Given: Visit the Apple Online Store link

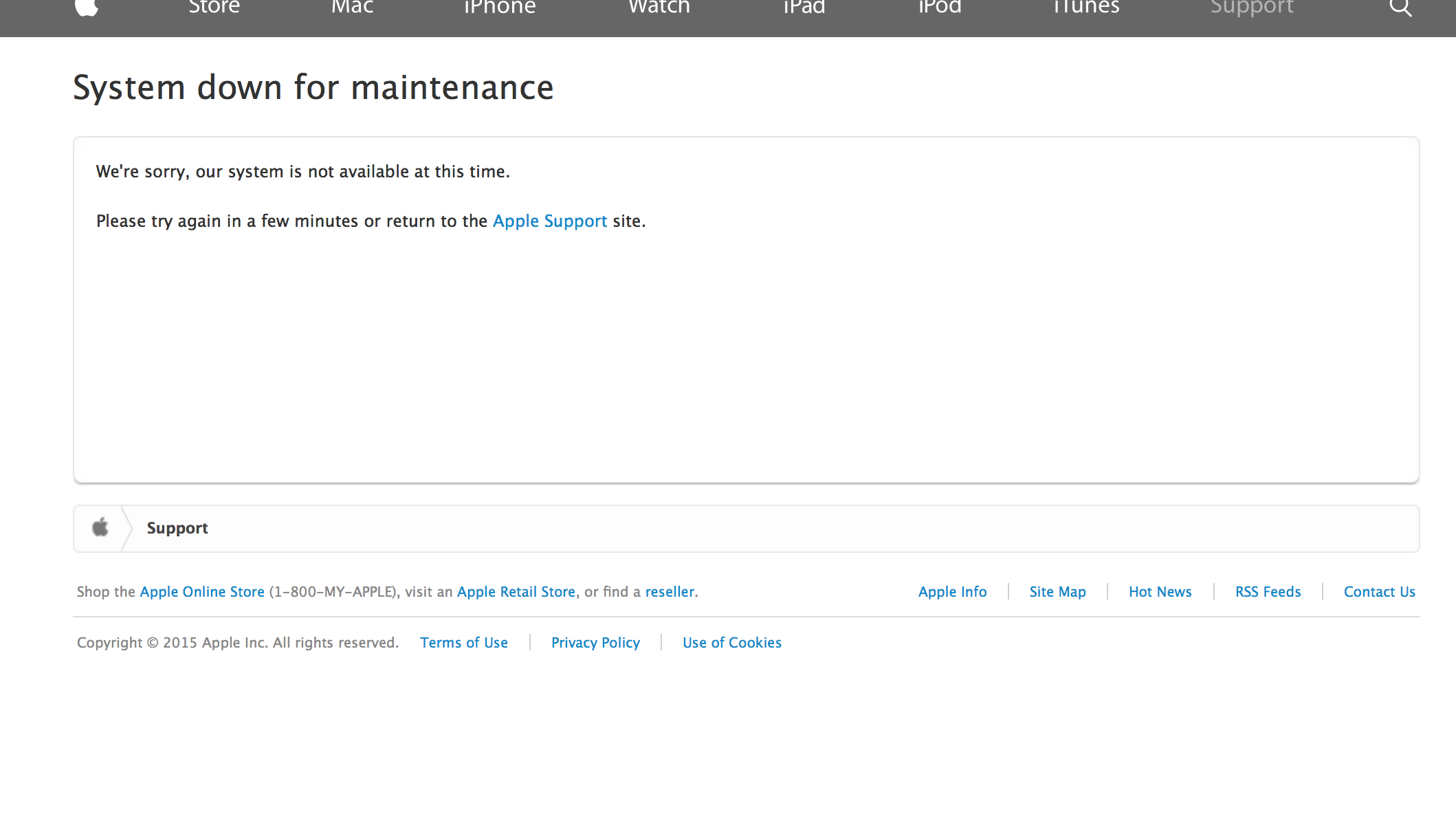Looking at the screenshot, I should (202, 592).
